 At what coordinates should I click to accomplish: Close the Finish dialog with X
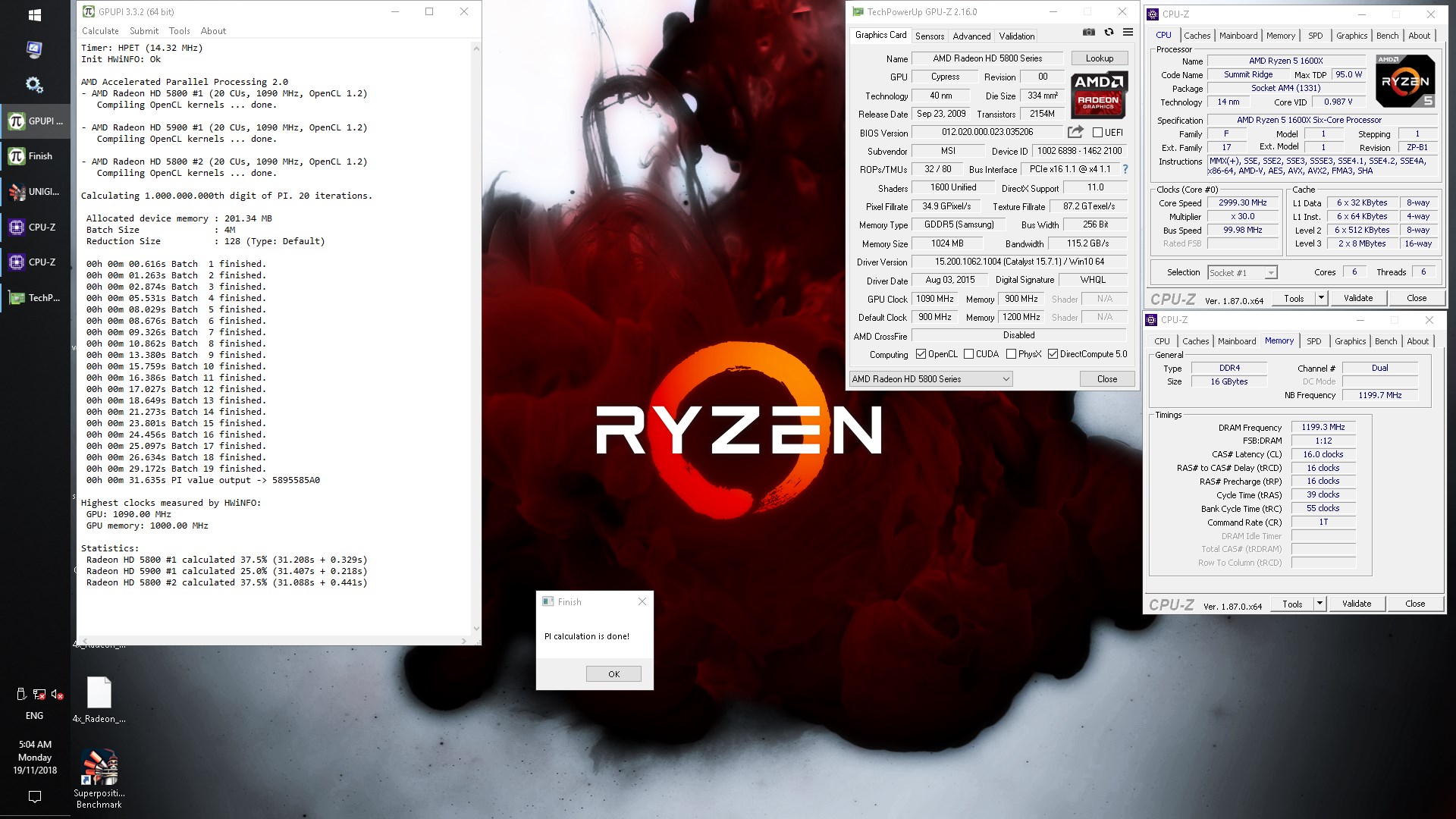pos(642,601)
